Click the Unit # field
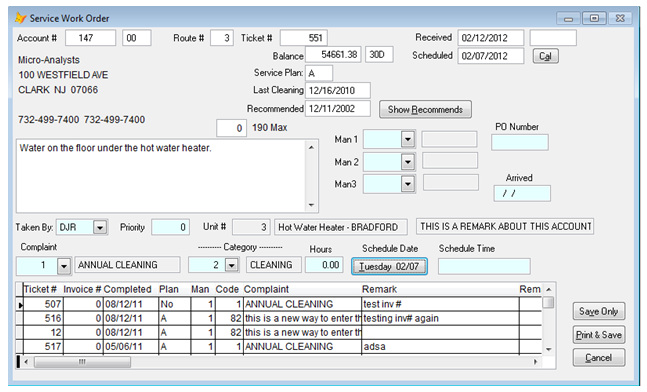This screenshot has height=392, width=647. [251, 227]
